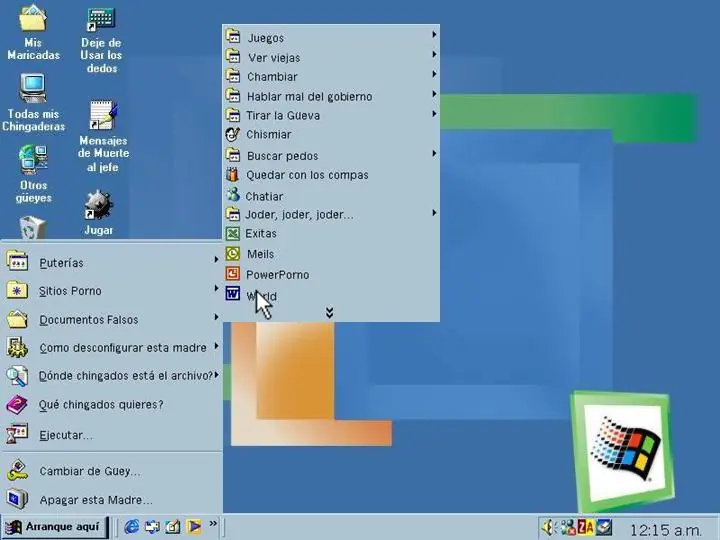
Task: Click the ZA ZoneAlarm tray icon
Action: (585, 527)
